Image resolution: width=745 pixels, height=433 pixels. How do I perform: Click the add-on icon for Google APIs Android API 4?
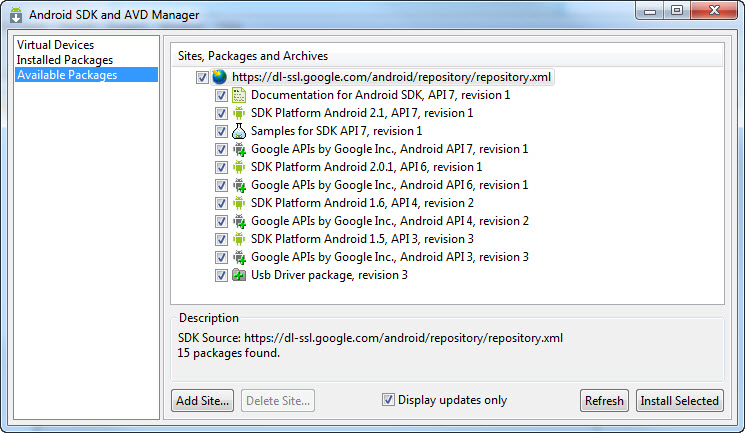point(239,221)
